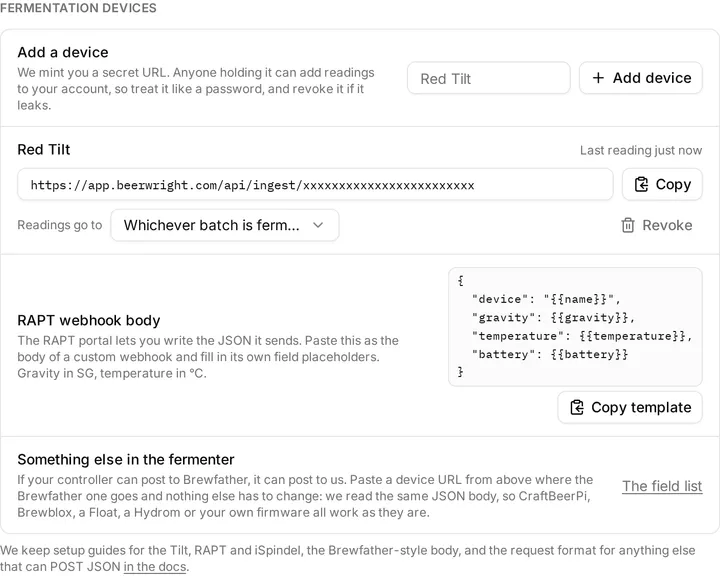Open the 'Readings go to' batch dropdown
The height and width of the screenshot is (576, 720).
click(x=225, y=225)
